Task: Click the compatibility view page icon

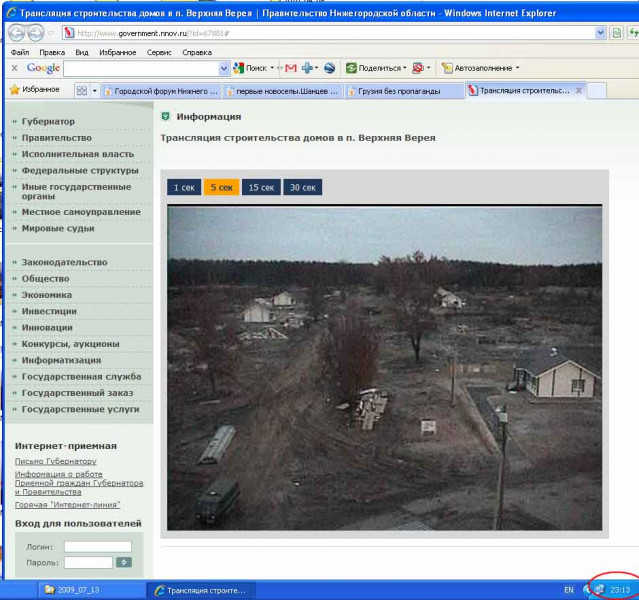Action: pyautogui.click(x=617, y=33)
